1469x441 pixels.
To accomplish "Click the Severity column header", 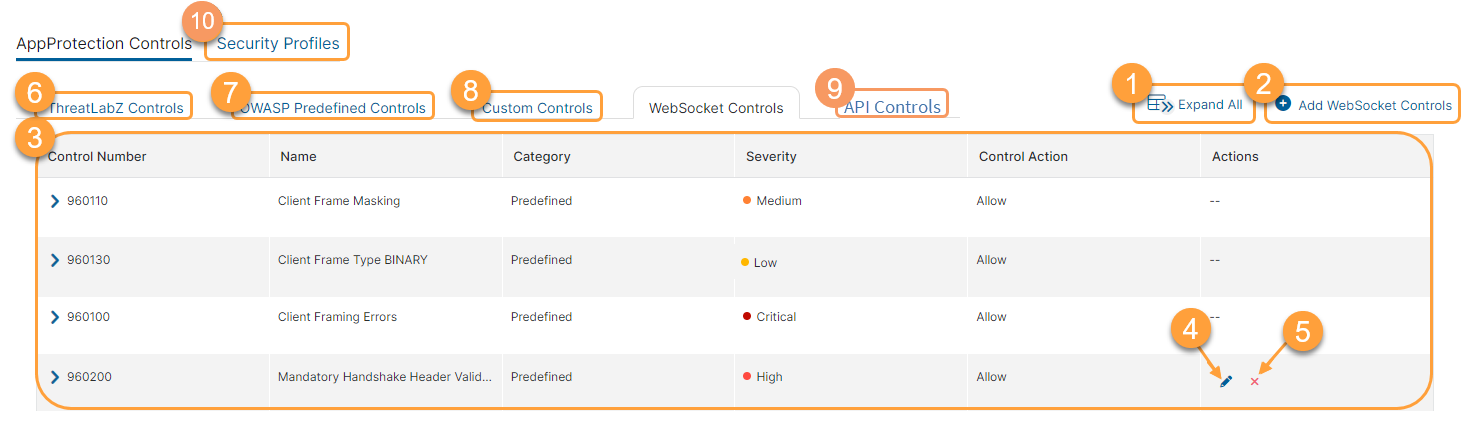I will click(x=771, y=156).
